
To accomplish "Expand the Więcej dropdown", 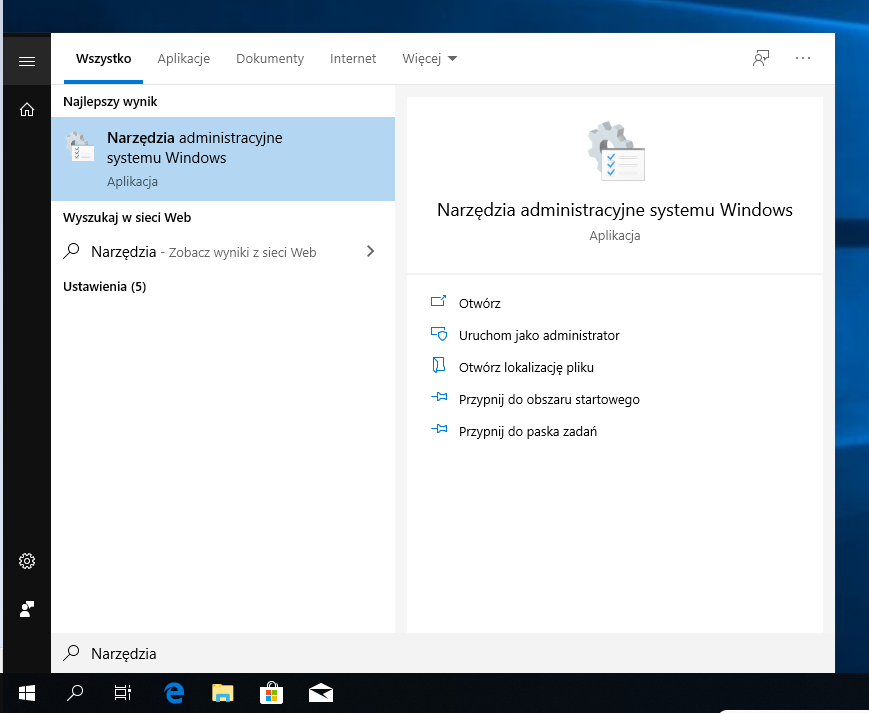I will [x=430, y=59].
